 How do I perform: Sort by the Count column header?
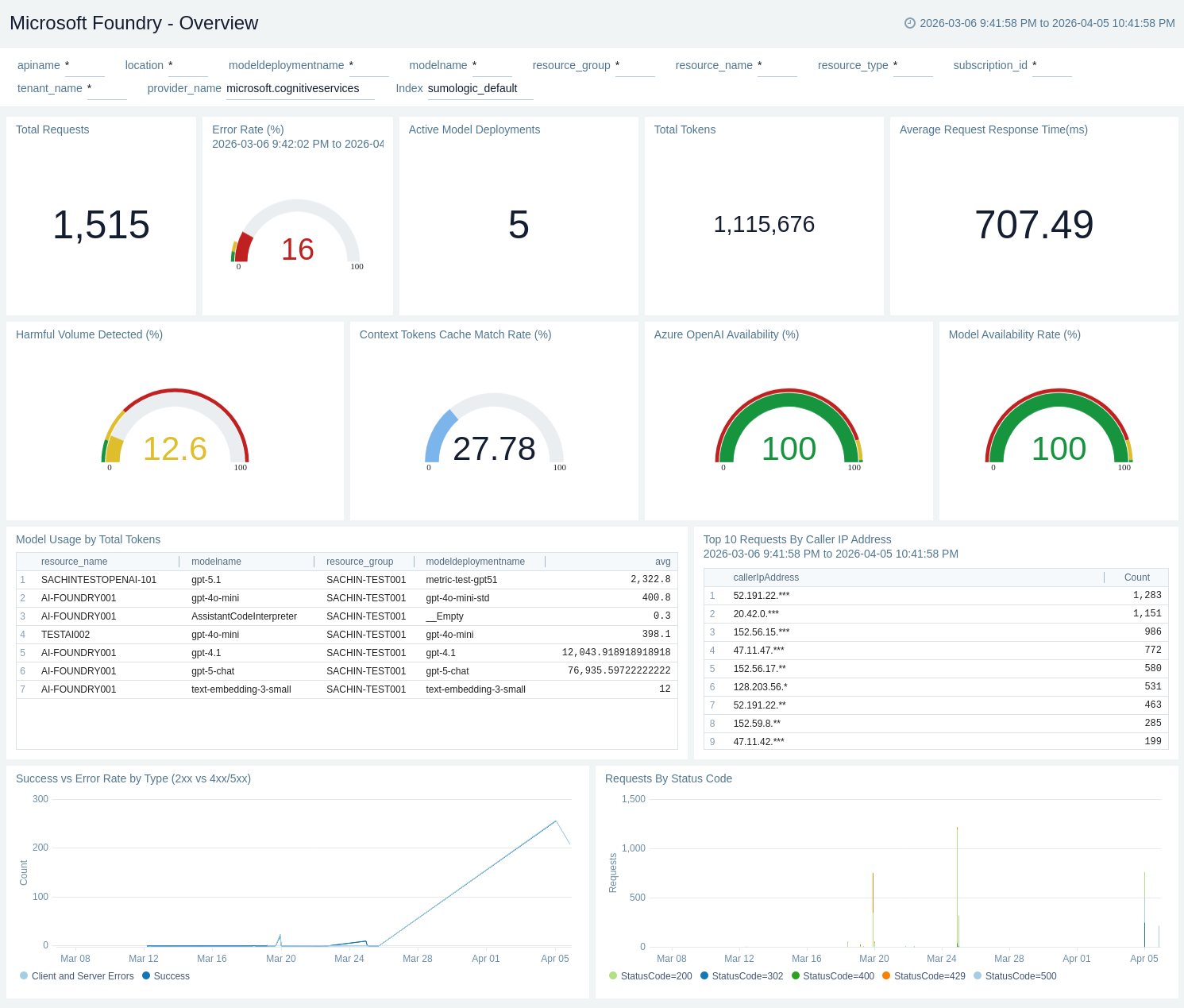1136,577
